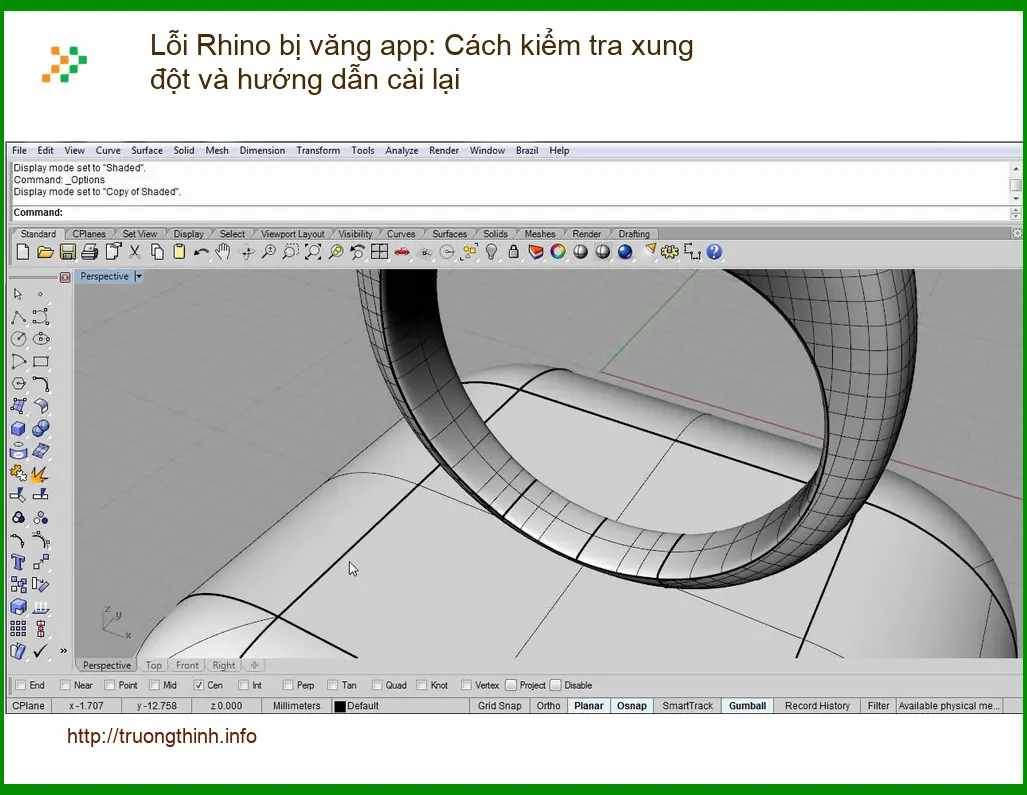Switch to the Solids toolbar tab
1027x795 pixels.
[x=495, y=234]
